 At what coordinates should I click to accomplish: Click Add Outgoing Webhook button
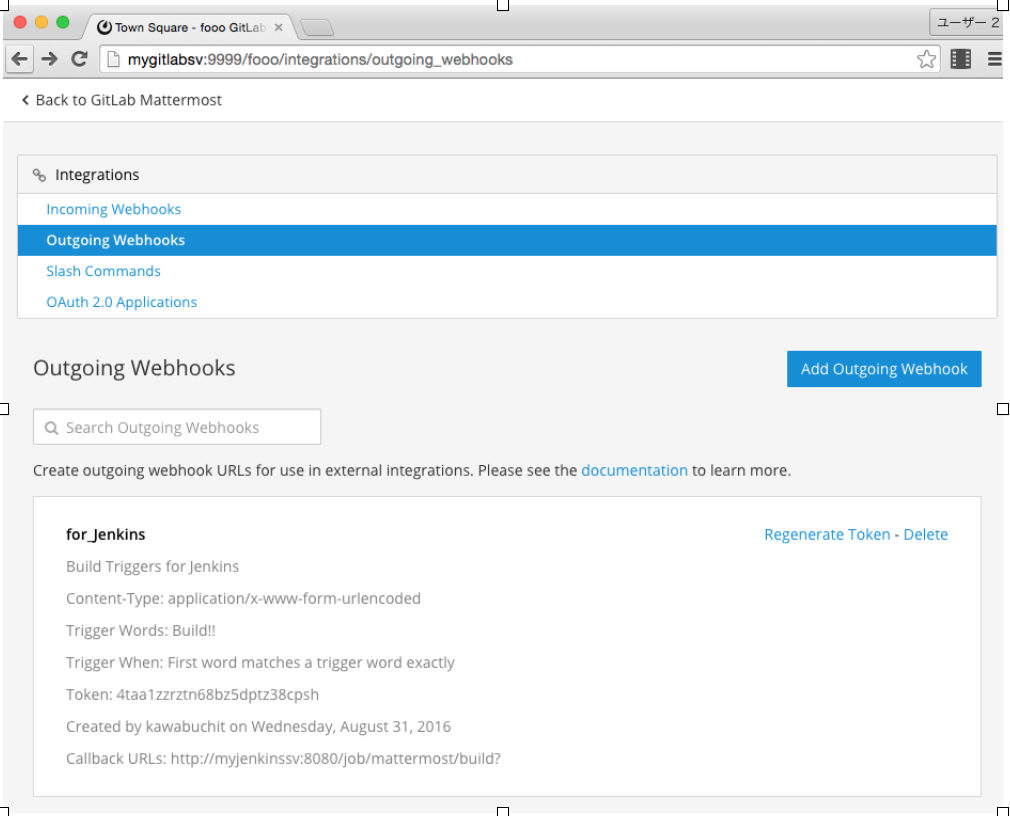tap(884, 369)
